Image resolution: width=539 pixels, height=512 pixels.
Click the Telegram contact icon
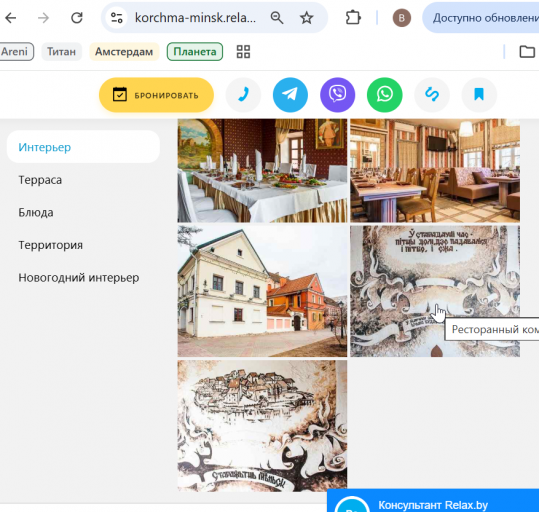coord(290,95)
